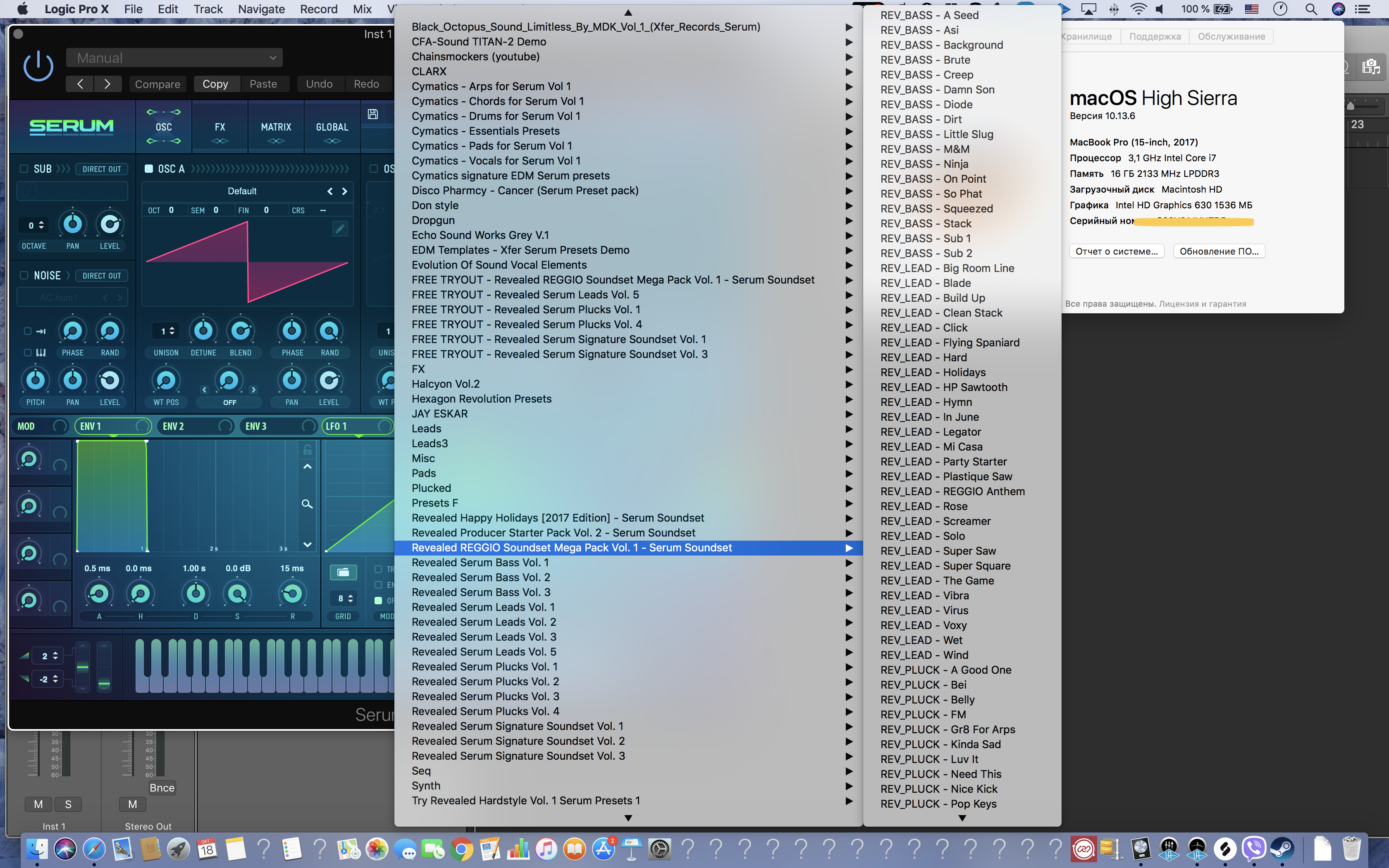Click the Undo button
The image size is (1389, 868).
point(319,84)
